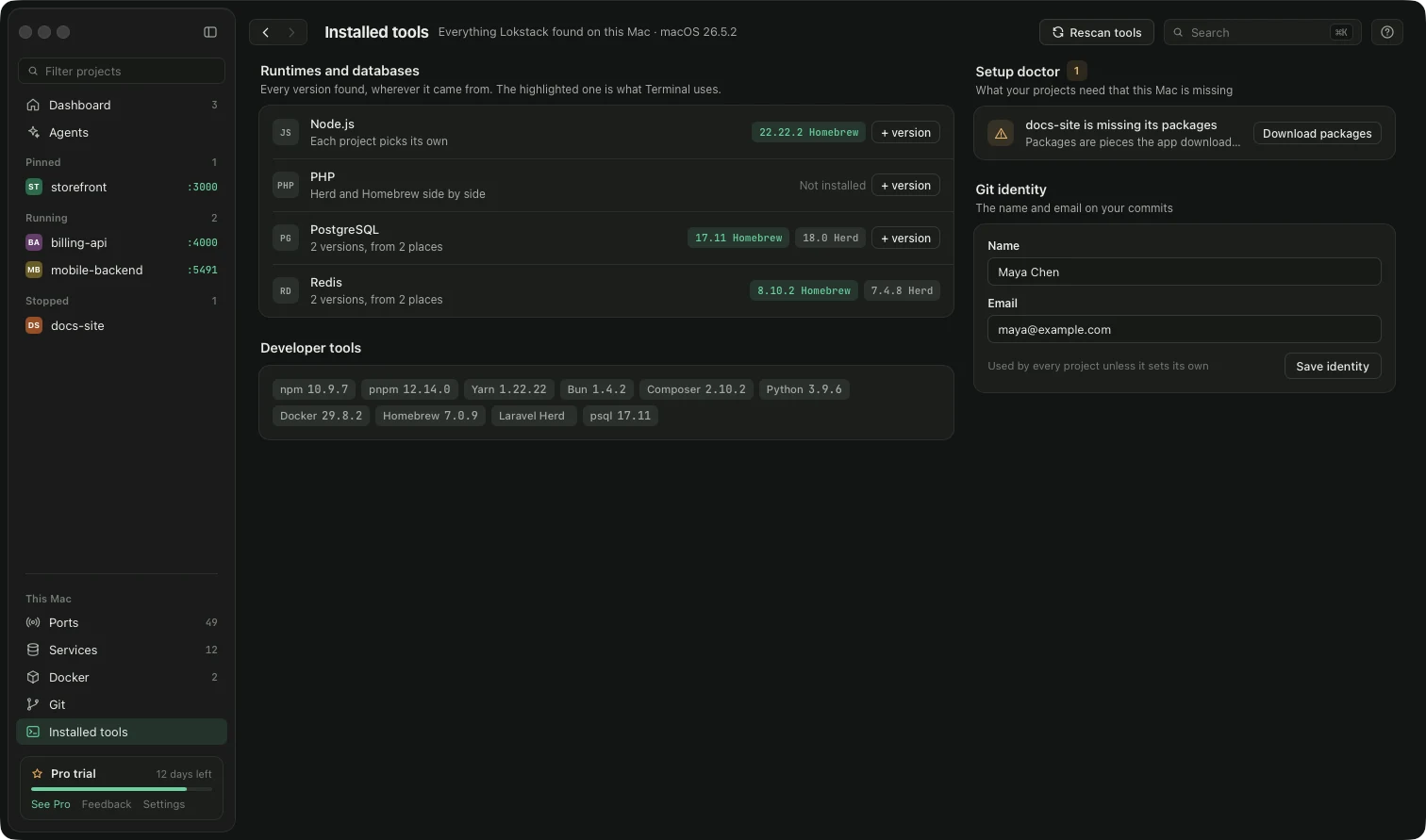Select Installed tools in sidebar
Viewport: 1426px width, 840px height.
pyautogui.click(x=122, y=732)
